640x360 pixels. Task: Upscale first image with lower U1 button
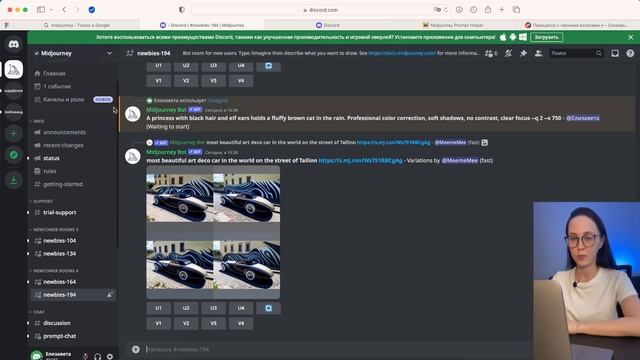[158, 308]
